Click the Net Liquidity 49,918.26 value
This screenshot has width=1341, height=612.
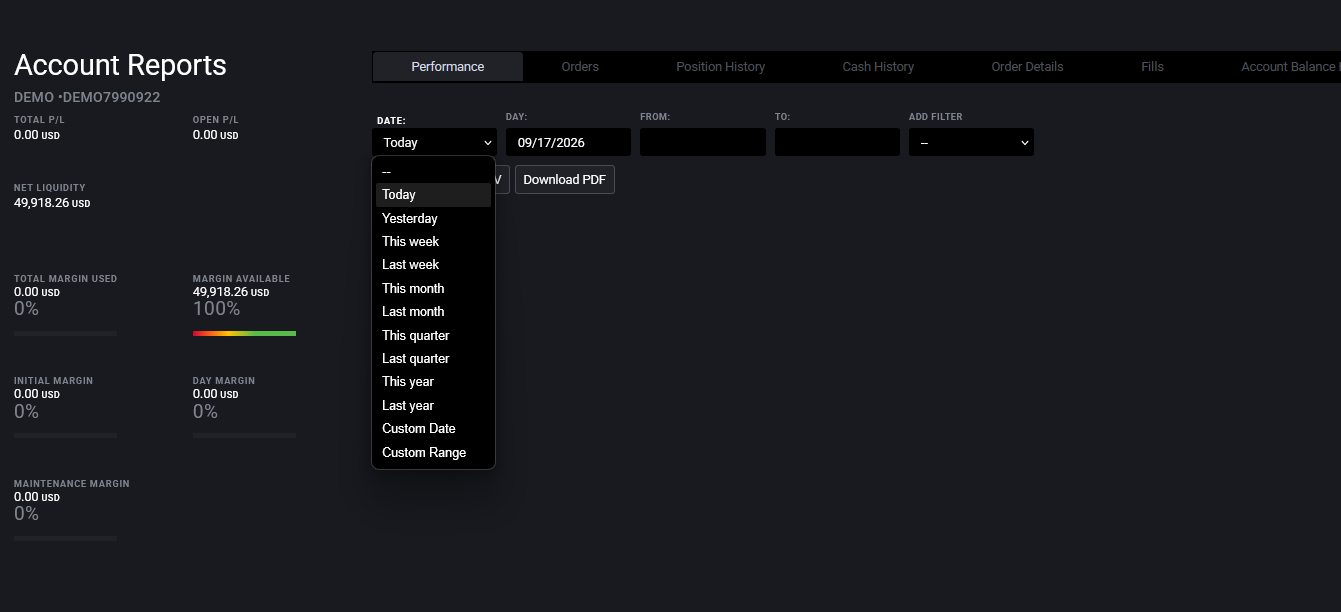coord(52,203)
